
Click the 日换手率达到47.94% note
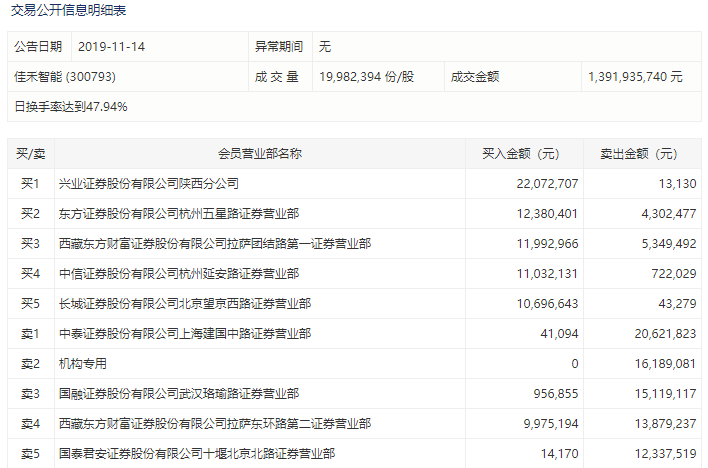(71, 107)
